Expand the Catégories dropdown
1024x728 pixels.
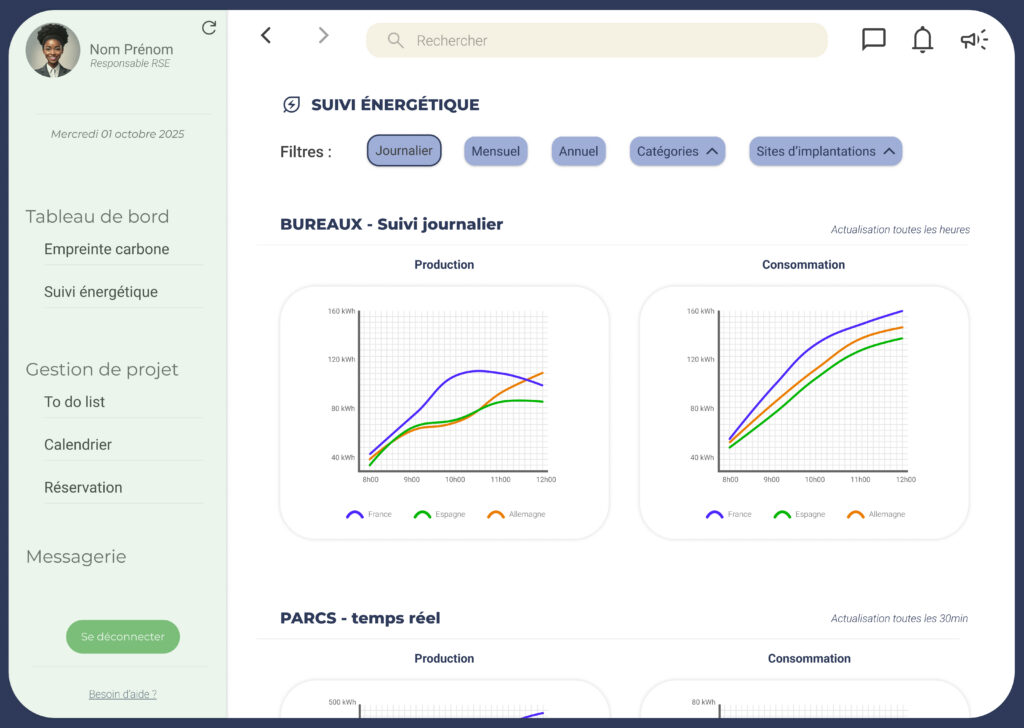click(677, 152)
